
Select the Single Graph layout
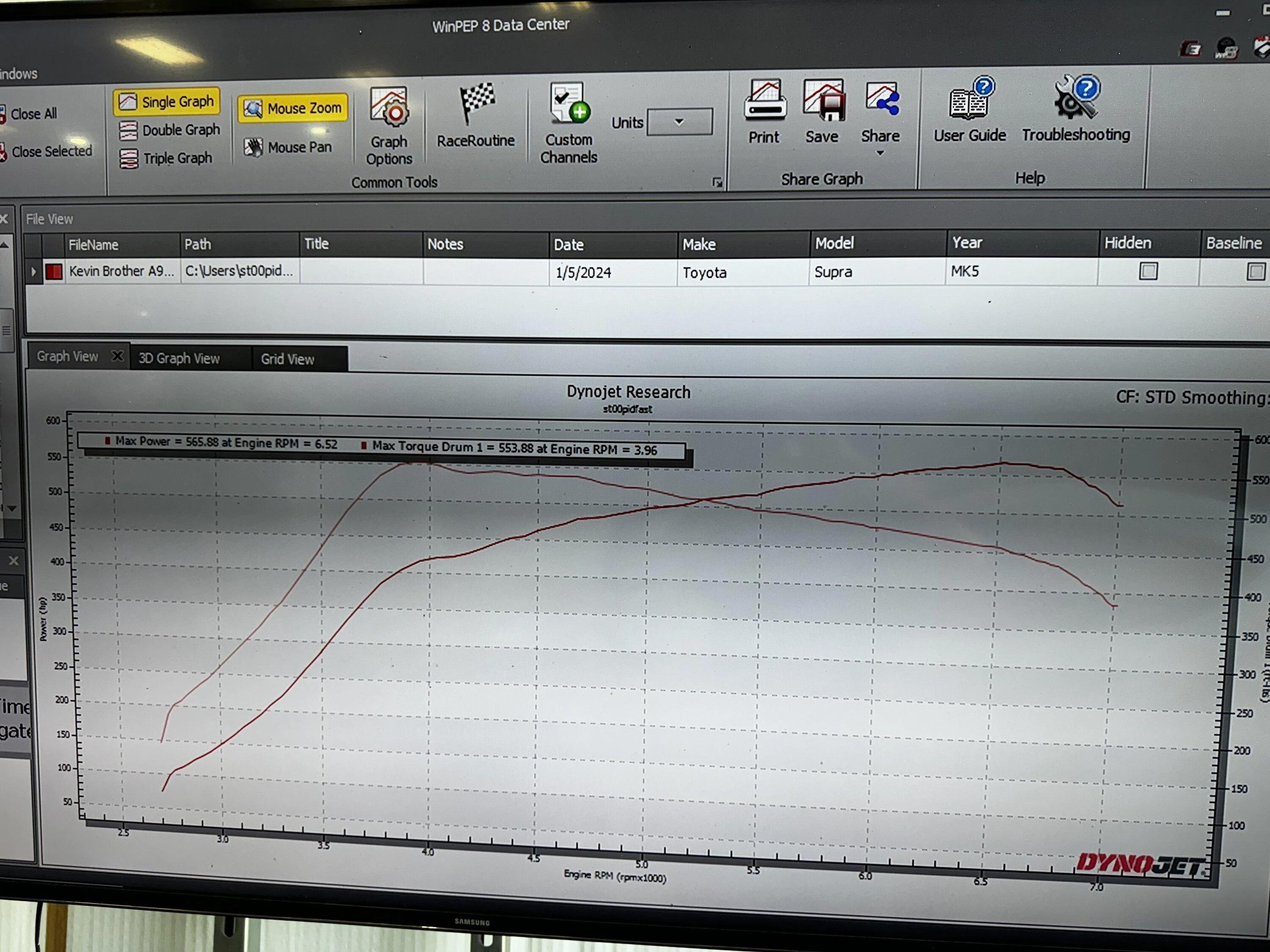(x=166, y=102)
